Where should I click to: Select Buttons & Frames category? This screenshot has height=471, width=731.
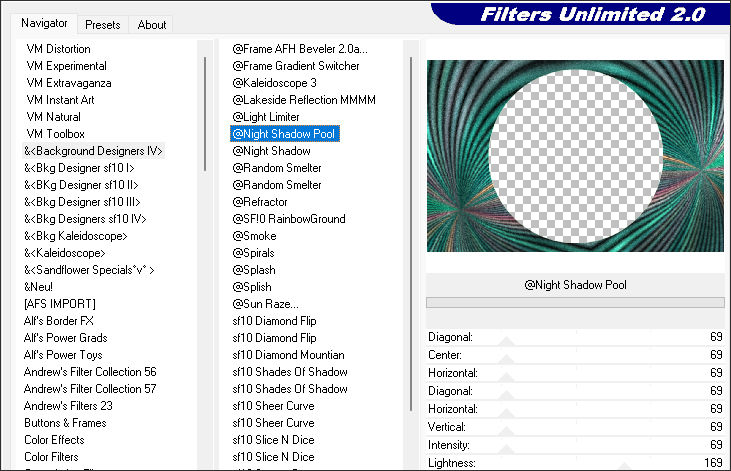point(65,423)
